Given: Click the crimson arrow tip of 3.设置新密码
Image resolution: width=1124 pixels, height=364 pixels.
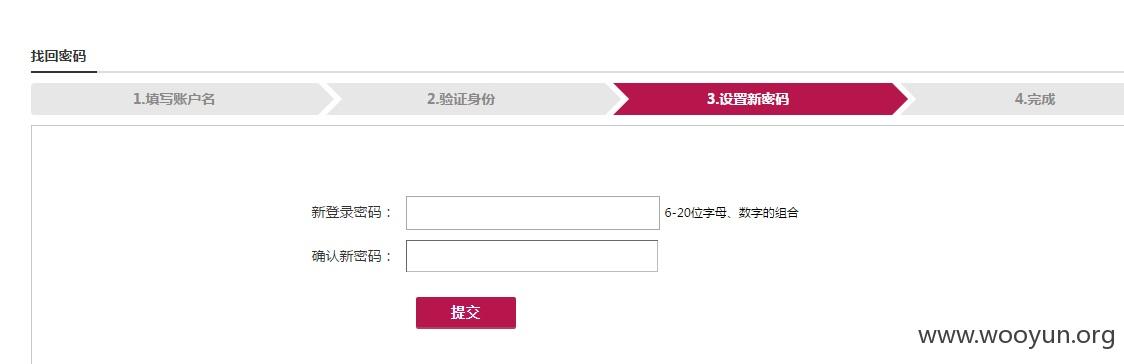Looking at the screenshot, I should [900, 99].
